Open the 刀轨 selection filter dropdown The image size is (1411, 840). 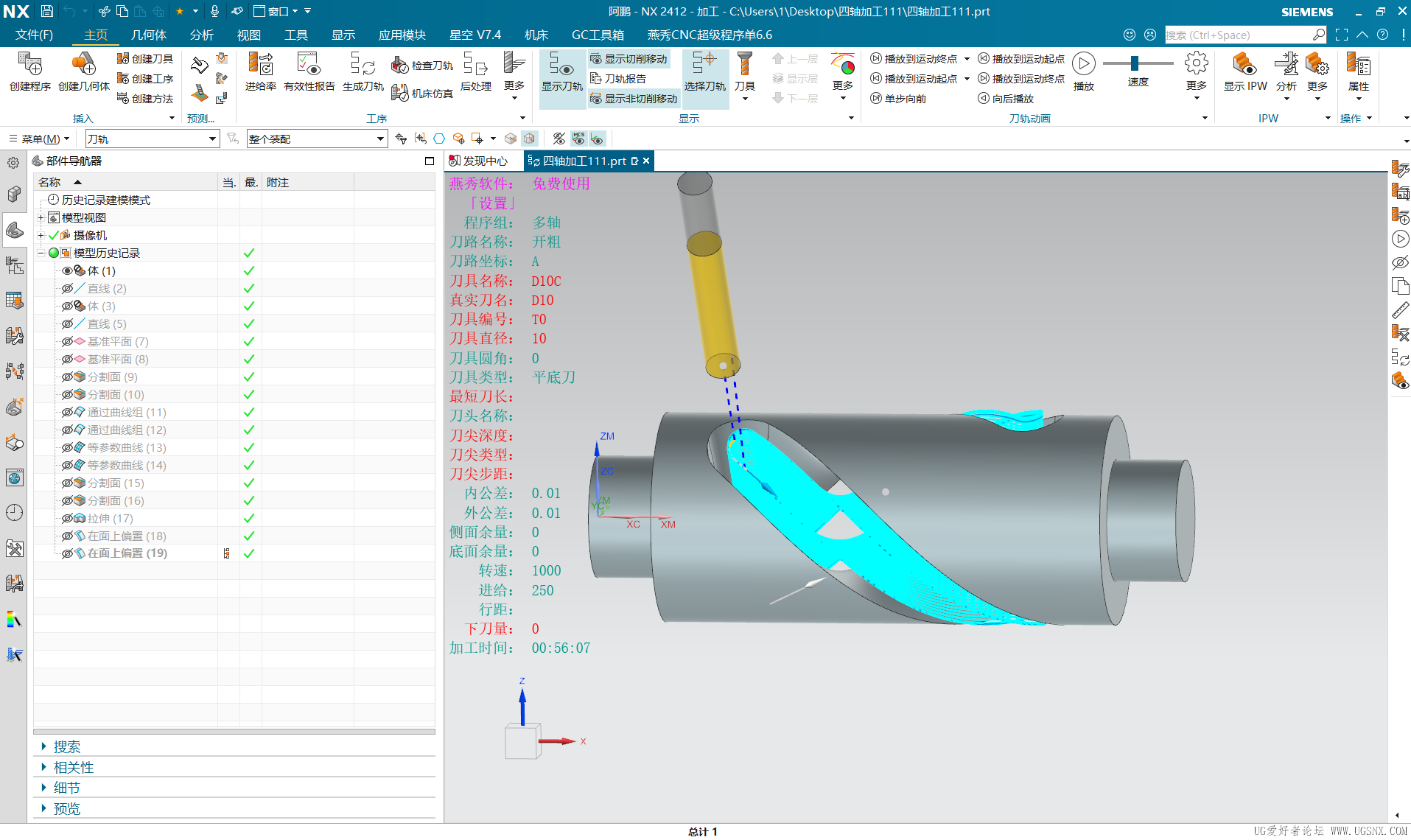(x=212, y=139)
